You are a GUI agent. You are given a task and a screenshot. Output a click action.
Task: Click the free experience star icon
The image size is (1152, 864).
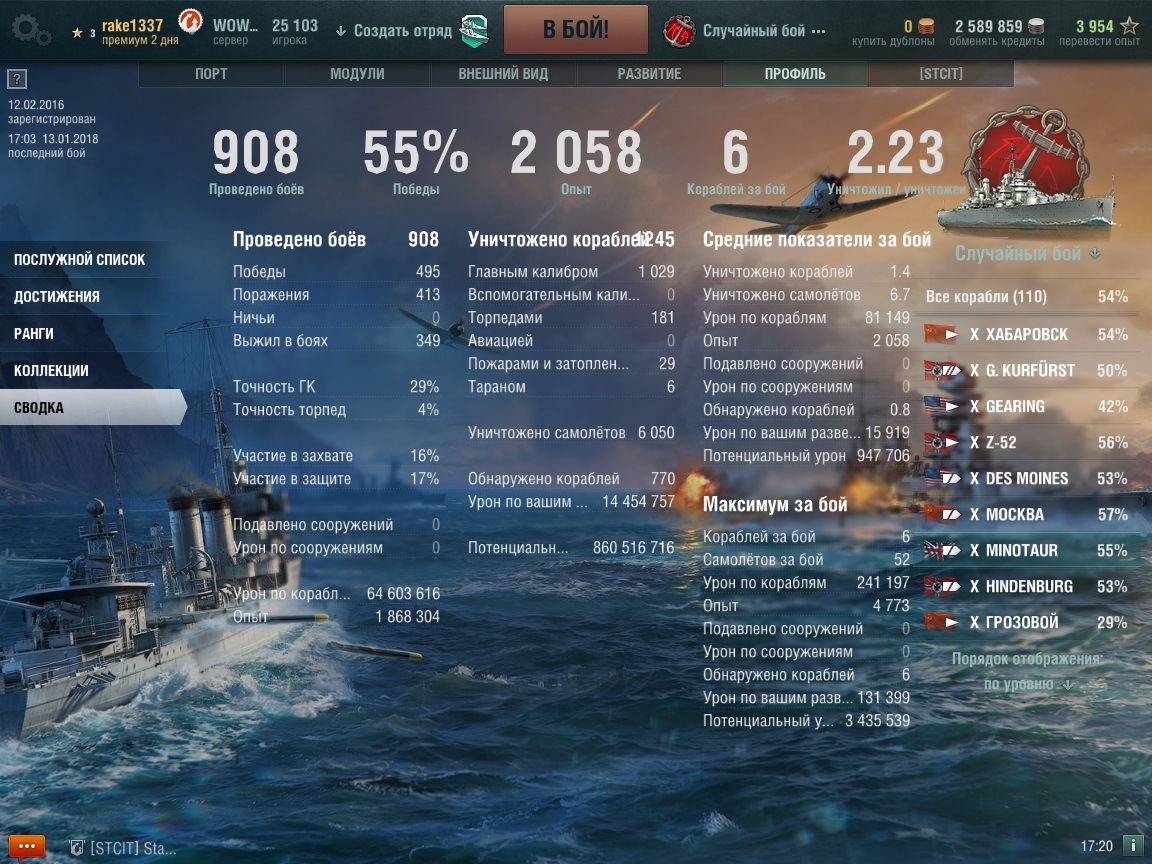coord(1129,26)
